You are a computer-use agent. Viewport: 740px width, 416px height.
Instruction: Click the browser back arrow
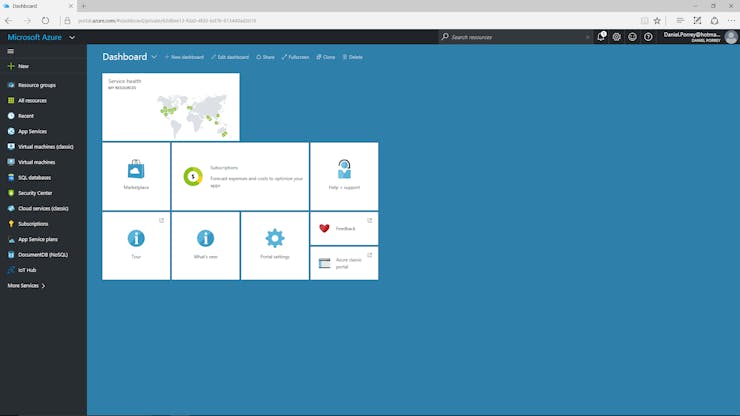click(9, 21)
